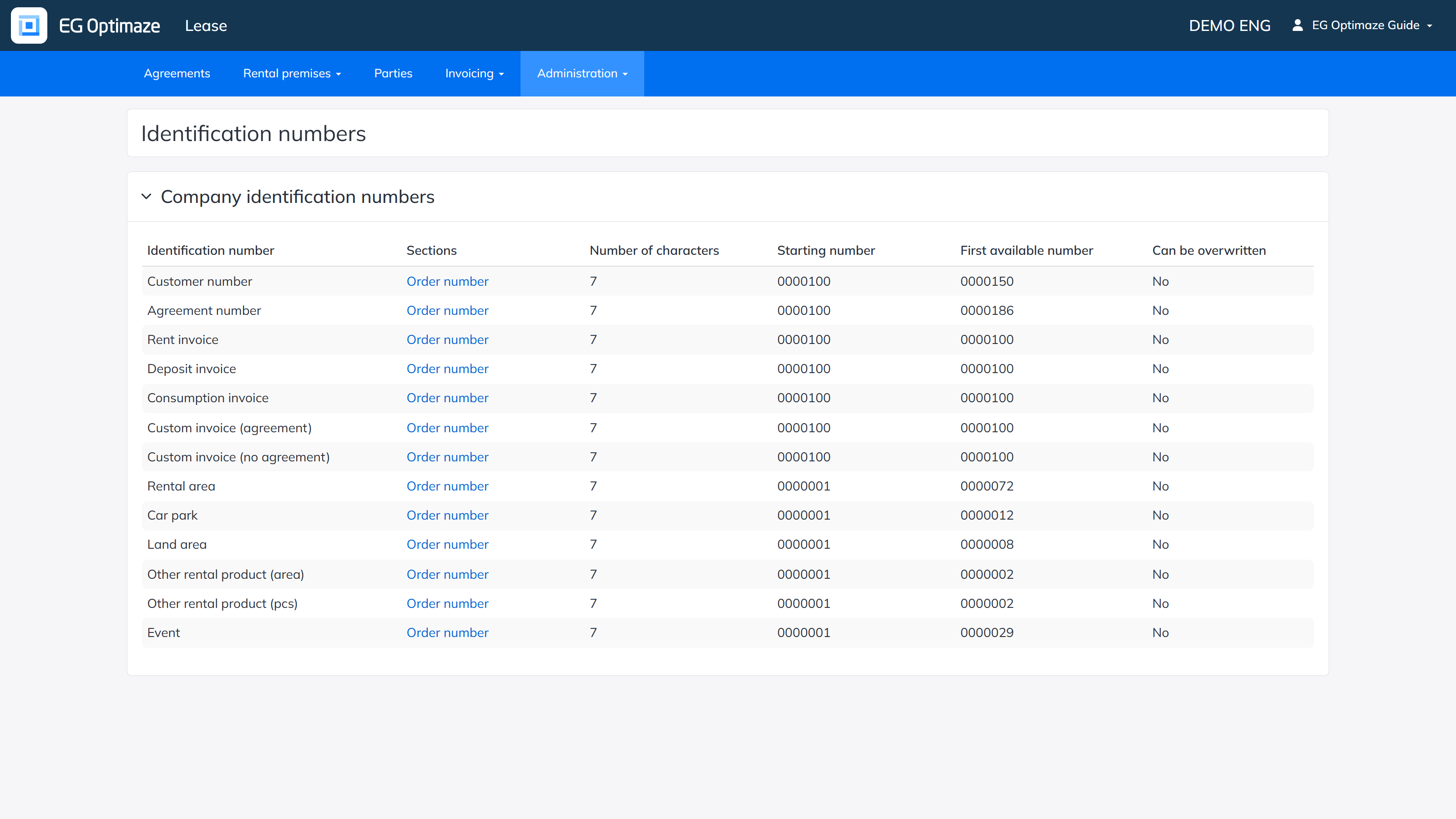Open Order number link for Other rental product (pcs)
The width and height of the screenshot is (1456, 819).
tap(448, 603)
